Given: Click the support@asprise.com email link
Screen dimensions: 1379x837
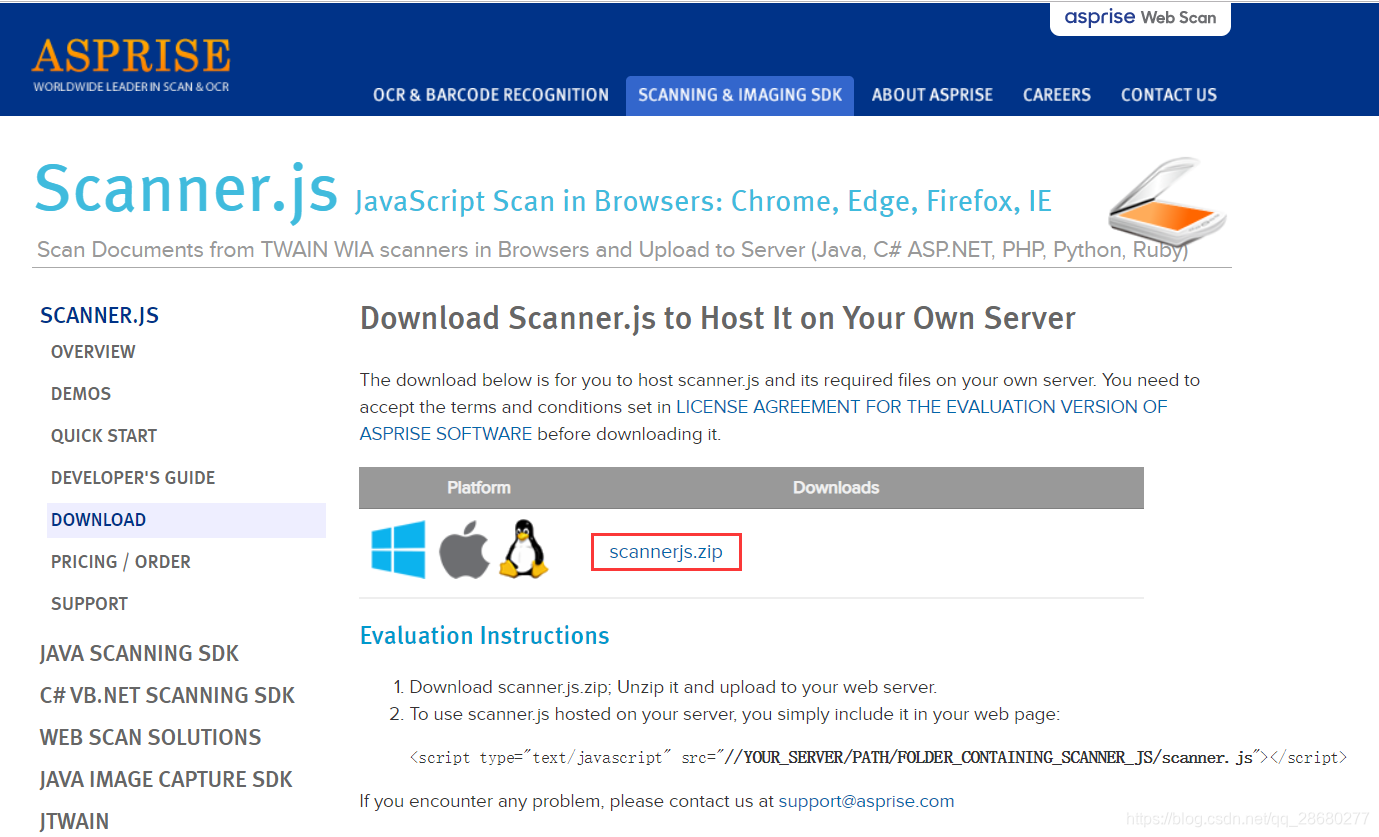Looking at the screenshot, I should [866, 801].
